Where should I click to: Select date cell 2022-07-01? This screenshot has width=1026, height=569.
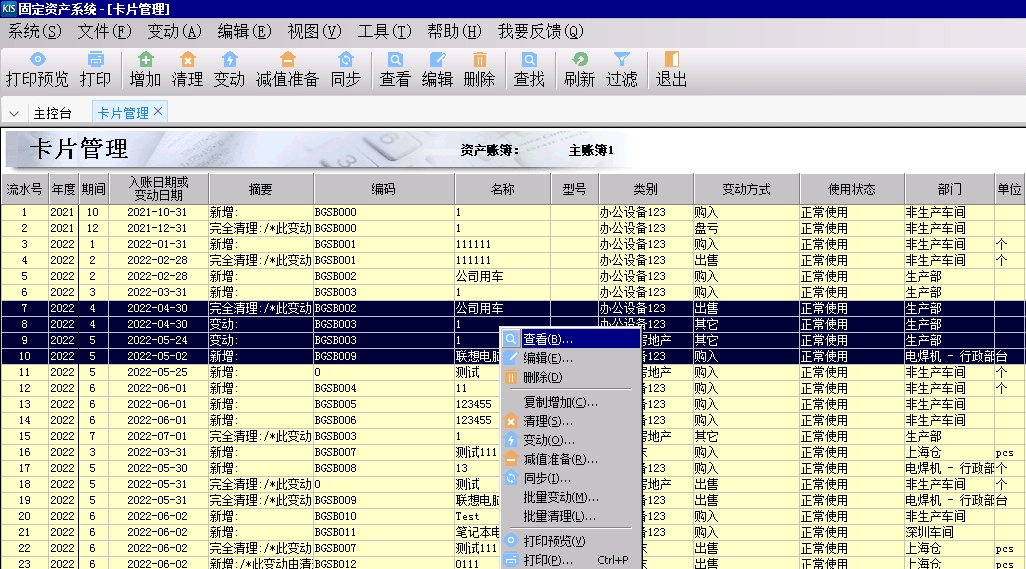158,436
